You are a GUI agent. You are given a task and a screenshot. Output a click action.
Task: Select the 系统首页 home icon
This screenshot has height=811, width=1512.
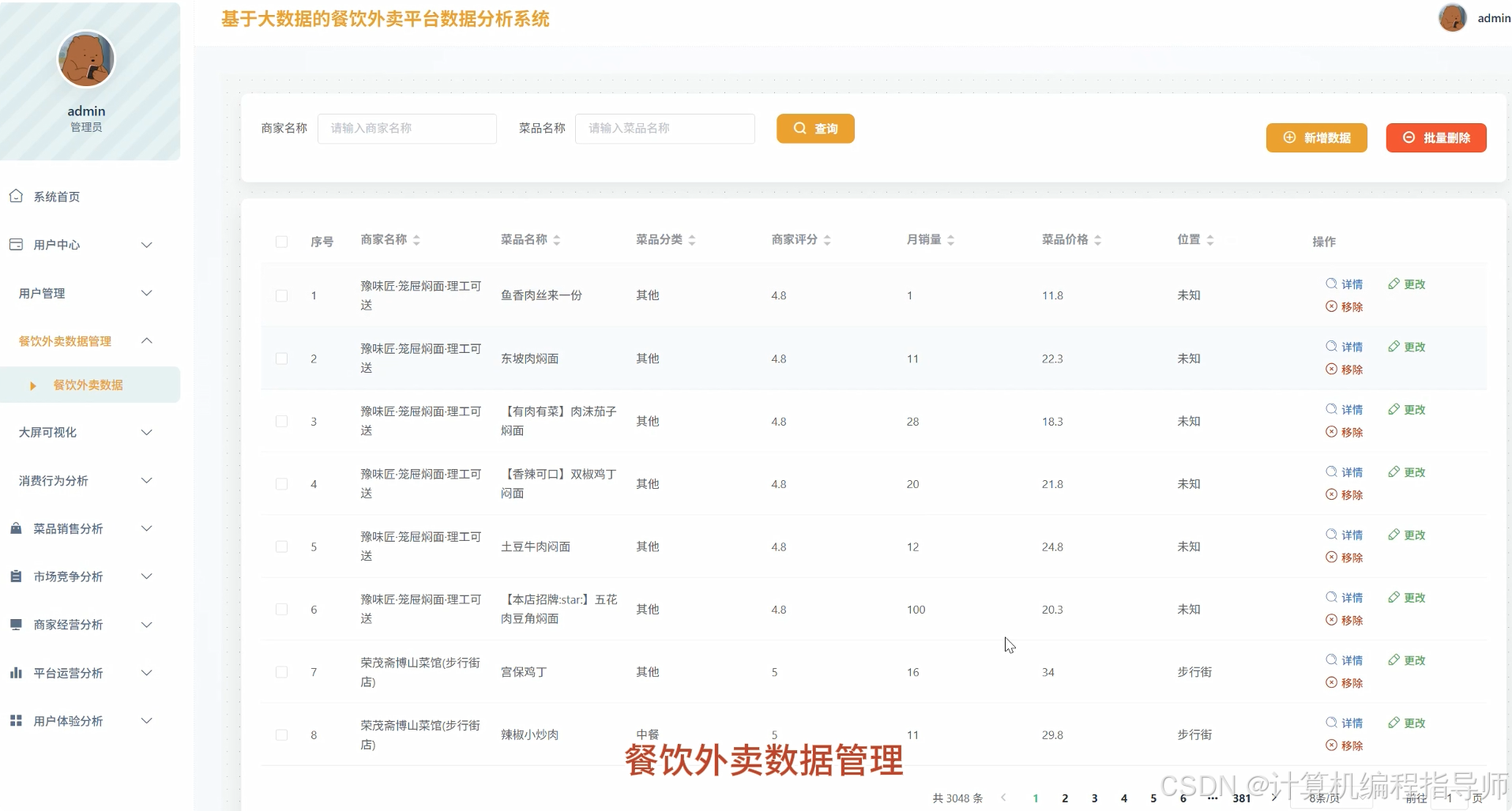coord(16,196)
